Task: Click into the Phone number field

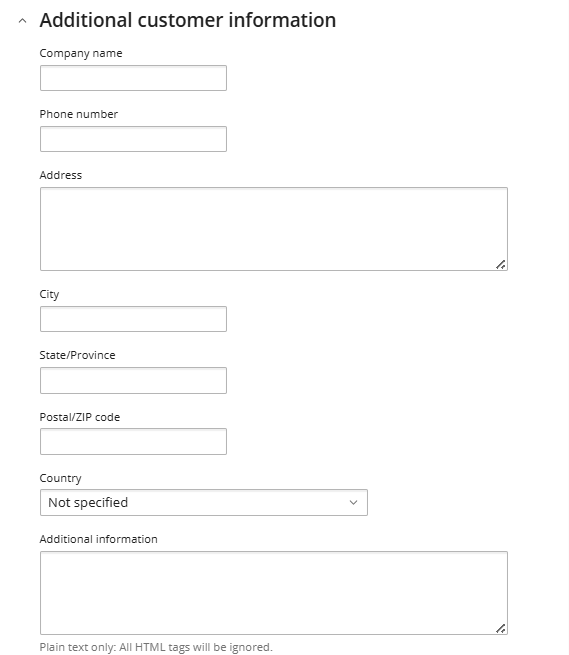Action: 133,139
